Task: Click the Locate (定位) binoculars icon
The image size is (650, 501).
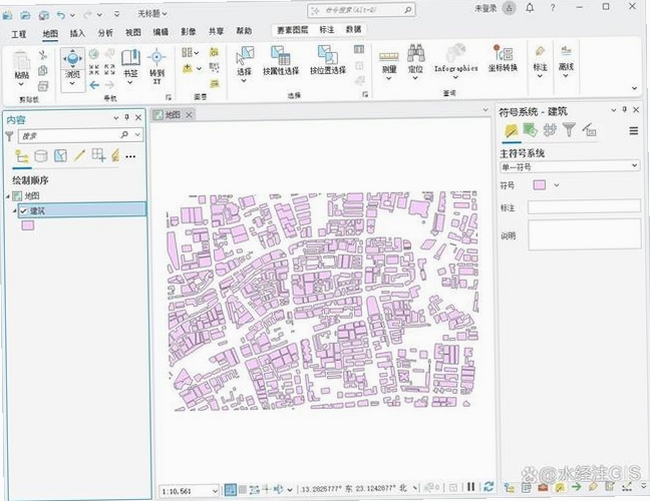Action: click(x=415, y=53)
